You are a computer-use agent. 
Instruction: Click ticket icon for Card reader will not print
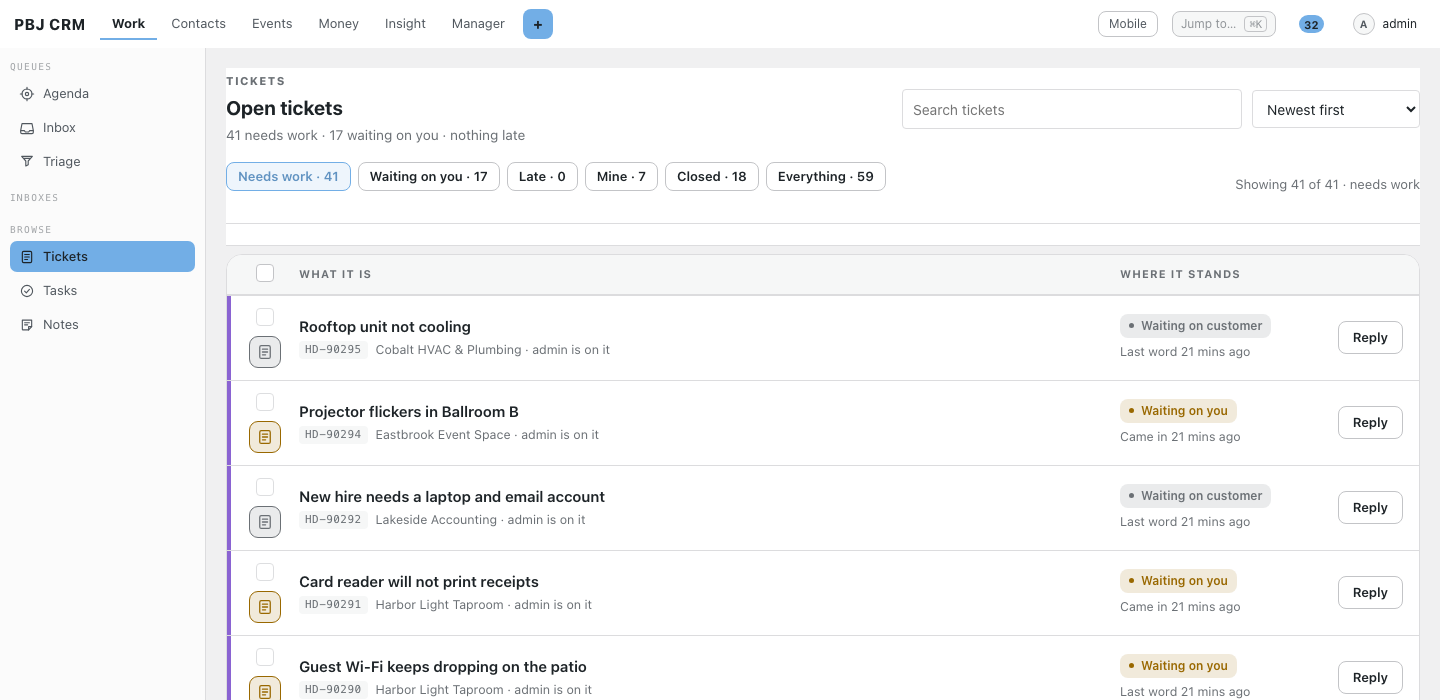tap(265, 607)
